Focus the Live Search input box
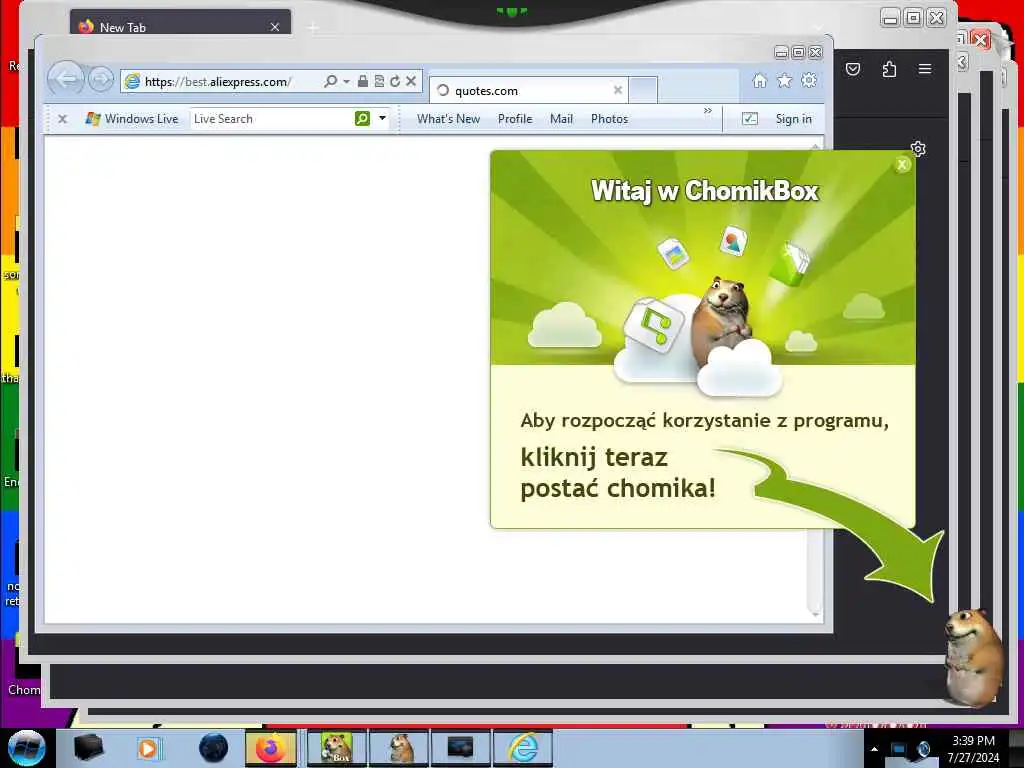Screen dimensions: 1024x768 click(272, 119)
